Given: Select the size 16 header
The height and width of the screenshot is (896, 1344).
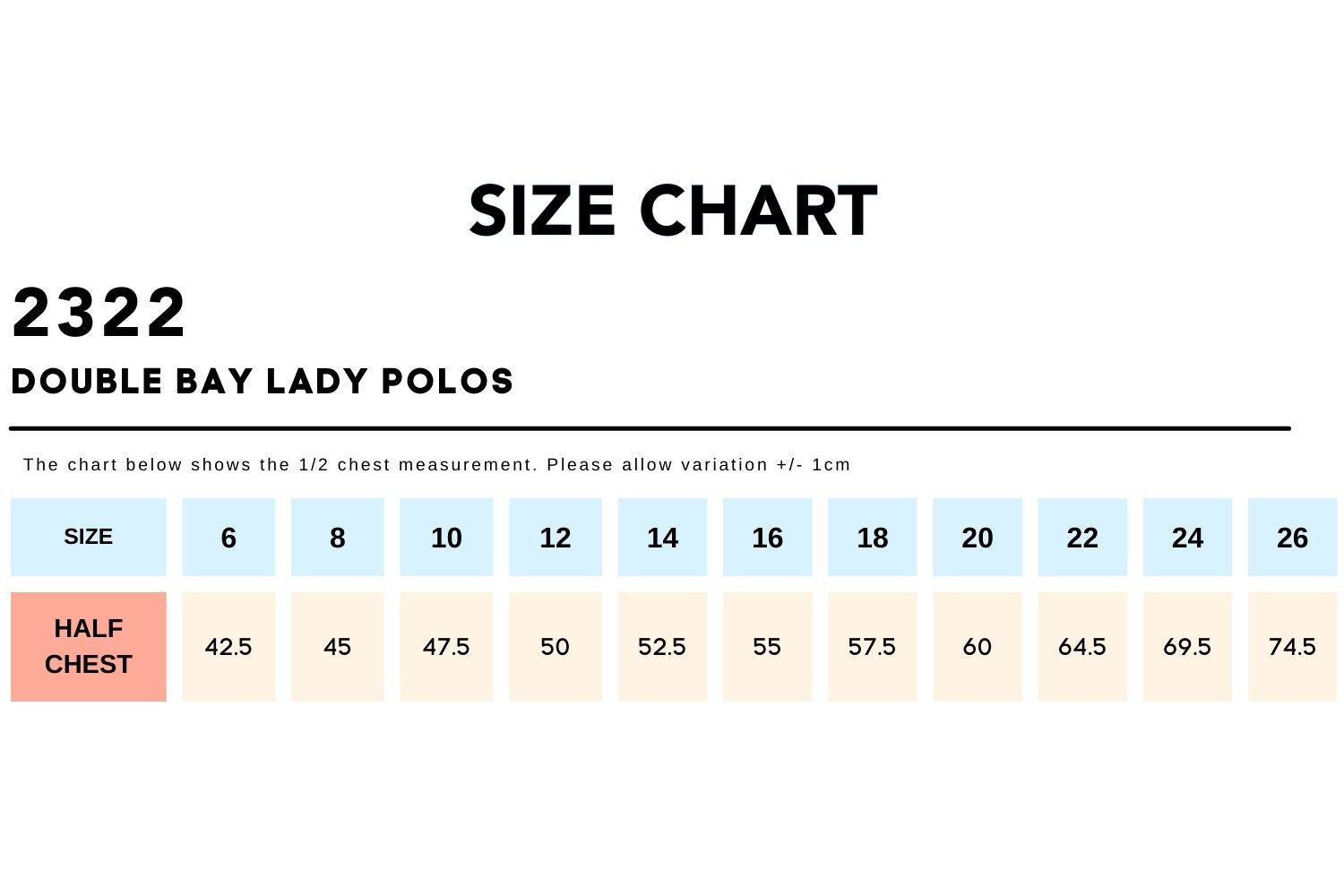Looking at the screenshot, I should coord(767,537).
